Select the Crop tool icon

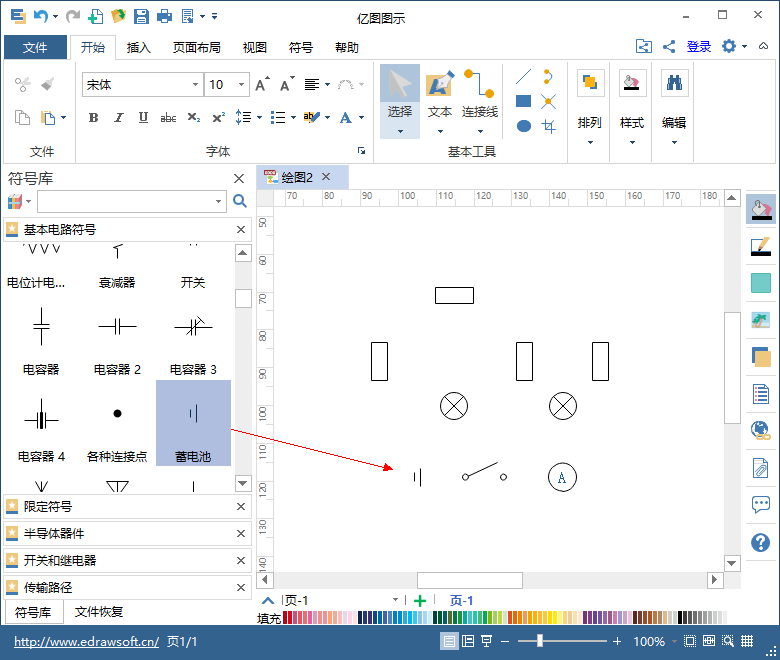point(548,126)
